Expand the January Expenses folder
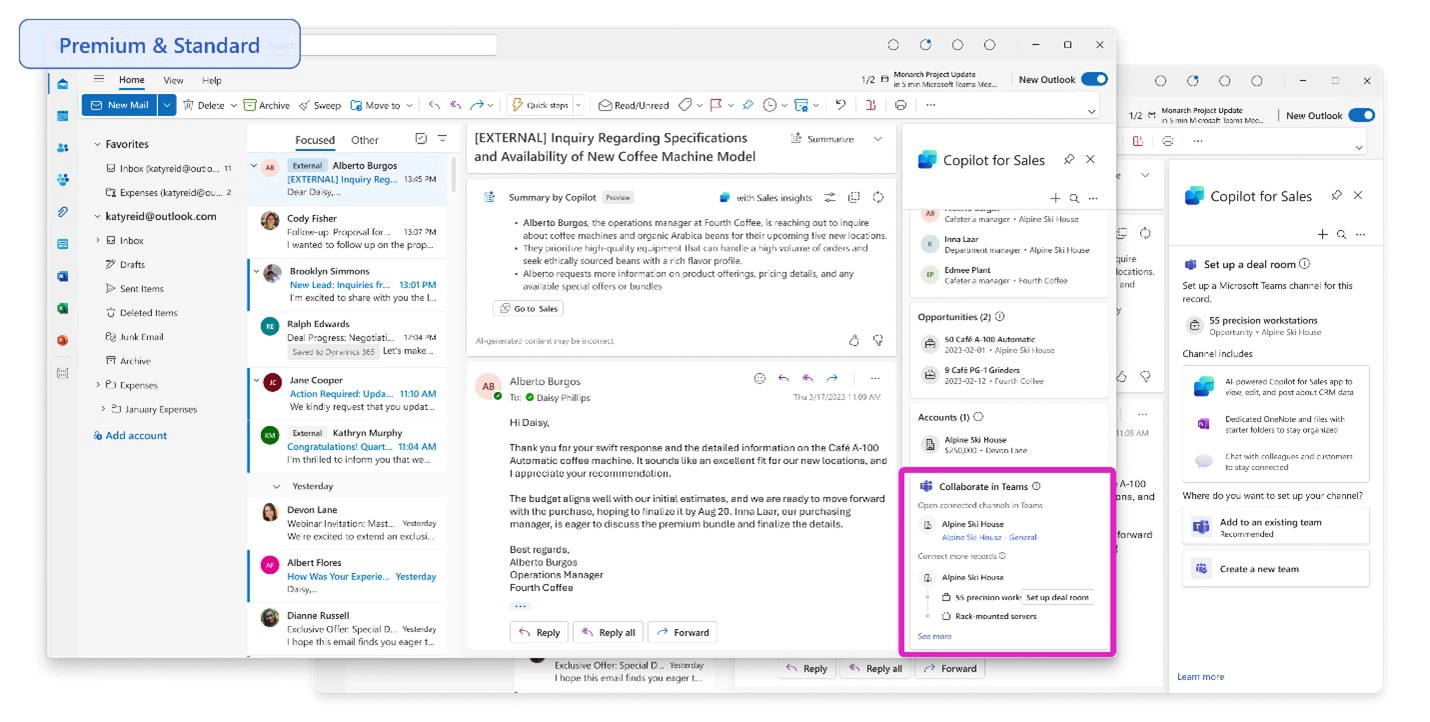This screenshot has width=1430, height=722. 103,409
